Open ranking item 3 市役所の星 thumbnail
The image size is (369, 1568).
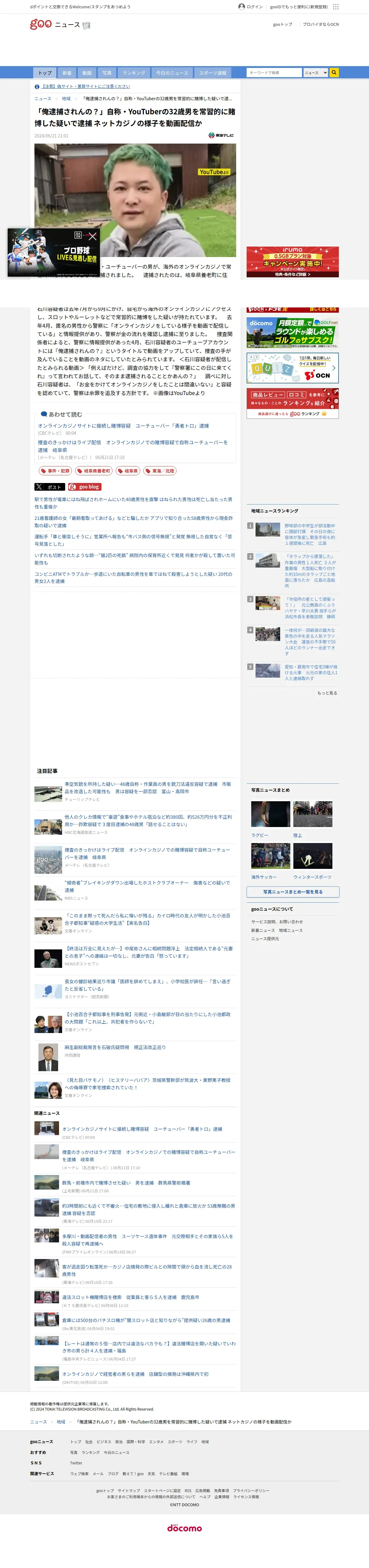(x=267, y=603)
